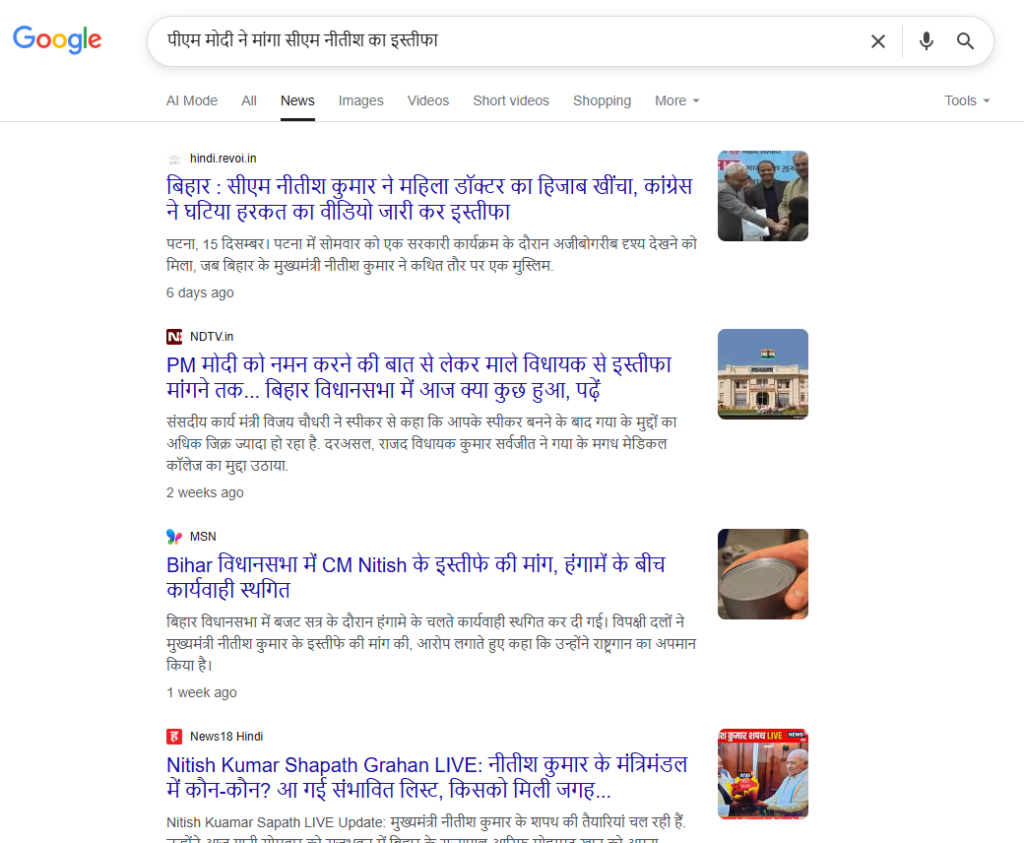
Task: Click the MSN source favicon
Action: tap(174, 537)
